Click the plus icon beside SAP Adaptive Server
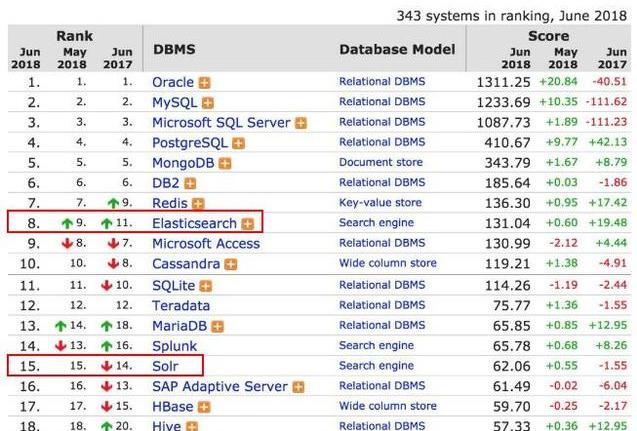Image resolution: width=637 pixels, height=431 pixels. 298,387
